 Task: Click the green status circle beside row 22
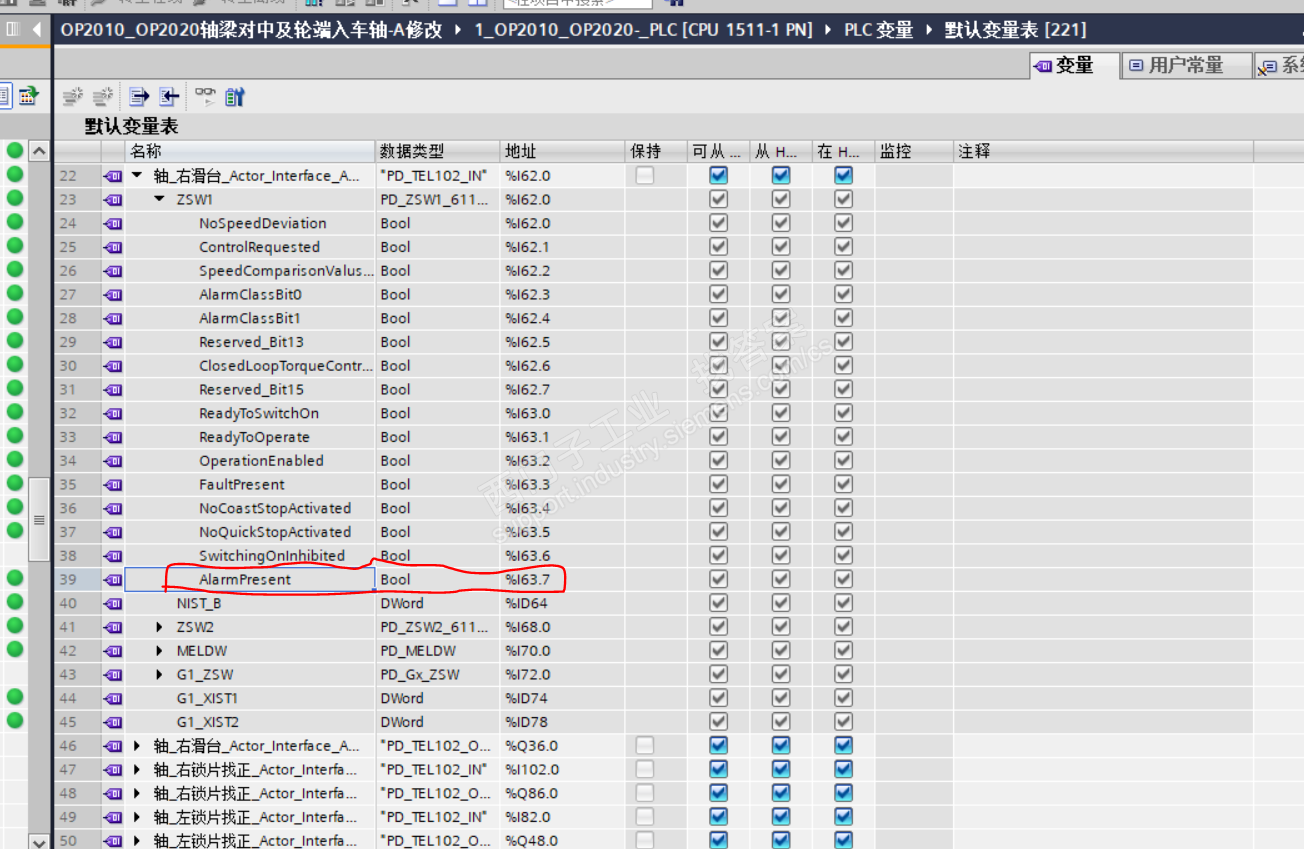(x=15, y=175)
